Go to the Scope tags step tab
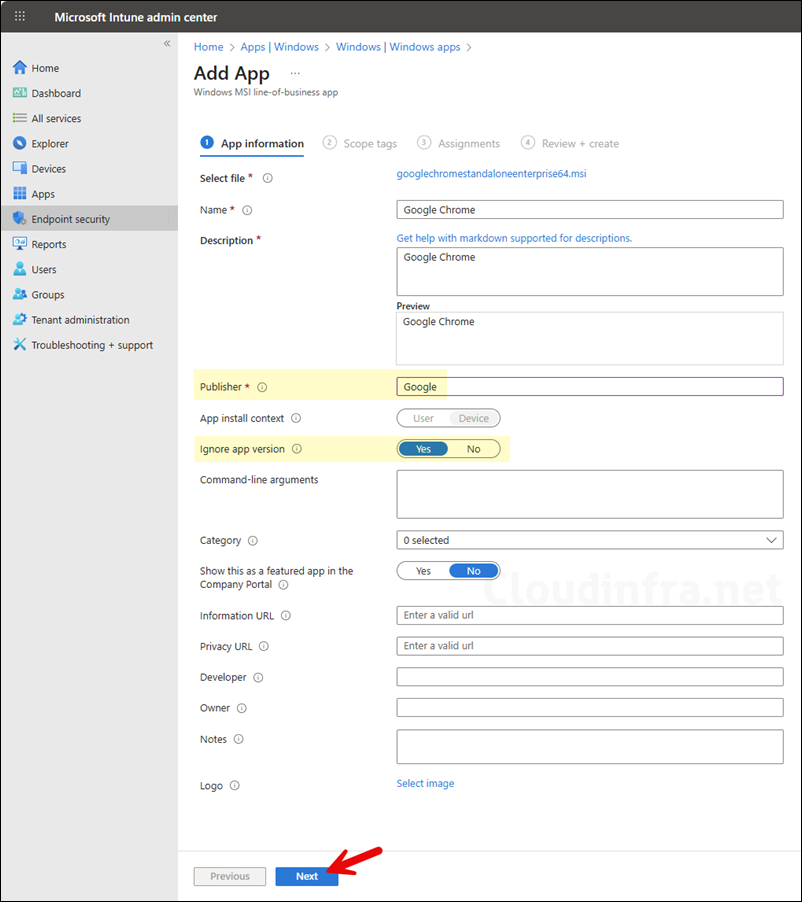The width and height of the screenshot is (802, 902). [360, 143]
